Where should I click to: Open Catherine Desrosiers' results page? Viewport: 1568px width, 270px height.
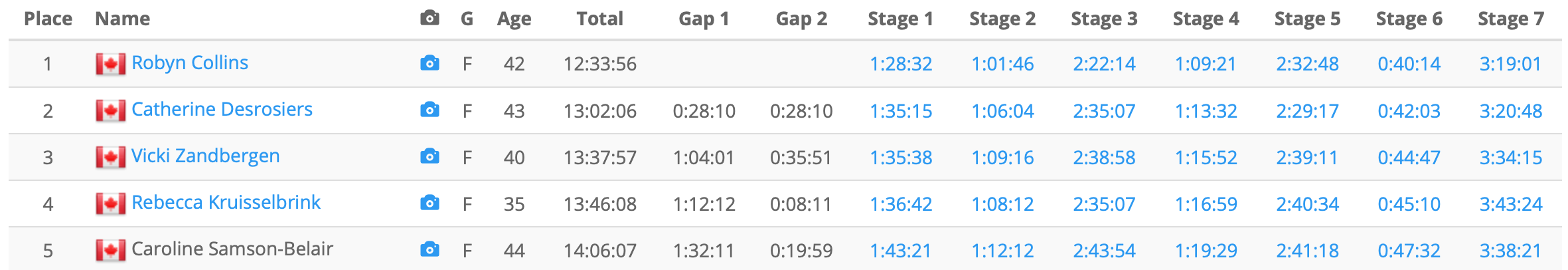(x=222, y=109)
